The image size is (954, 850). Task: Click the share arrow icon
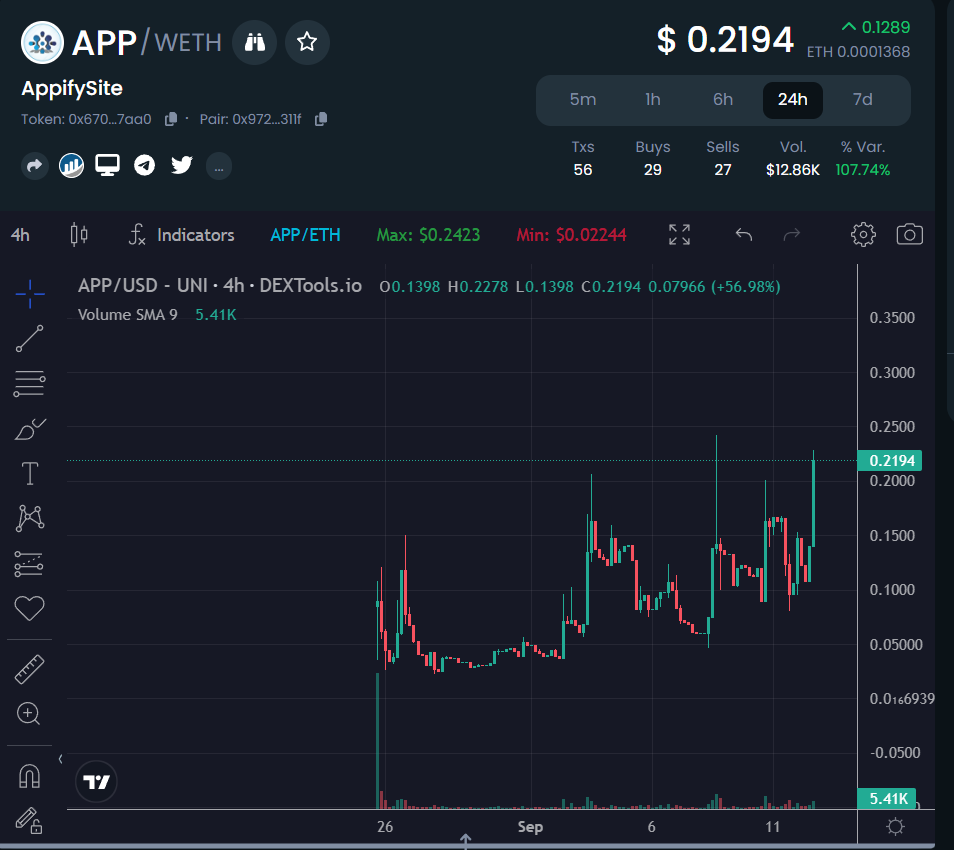point(35,165)
